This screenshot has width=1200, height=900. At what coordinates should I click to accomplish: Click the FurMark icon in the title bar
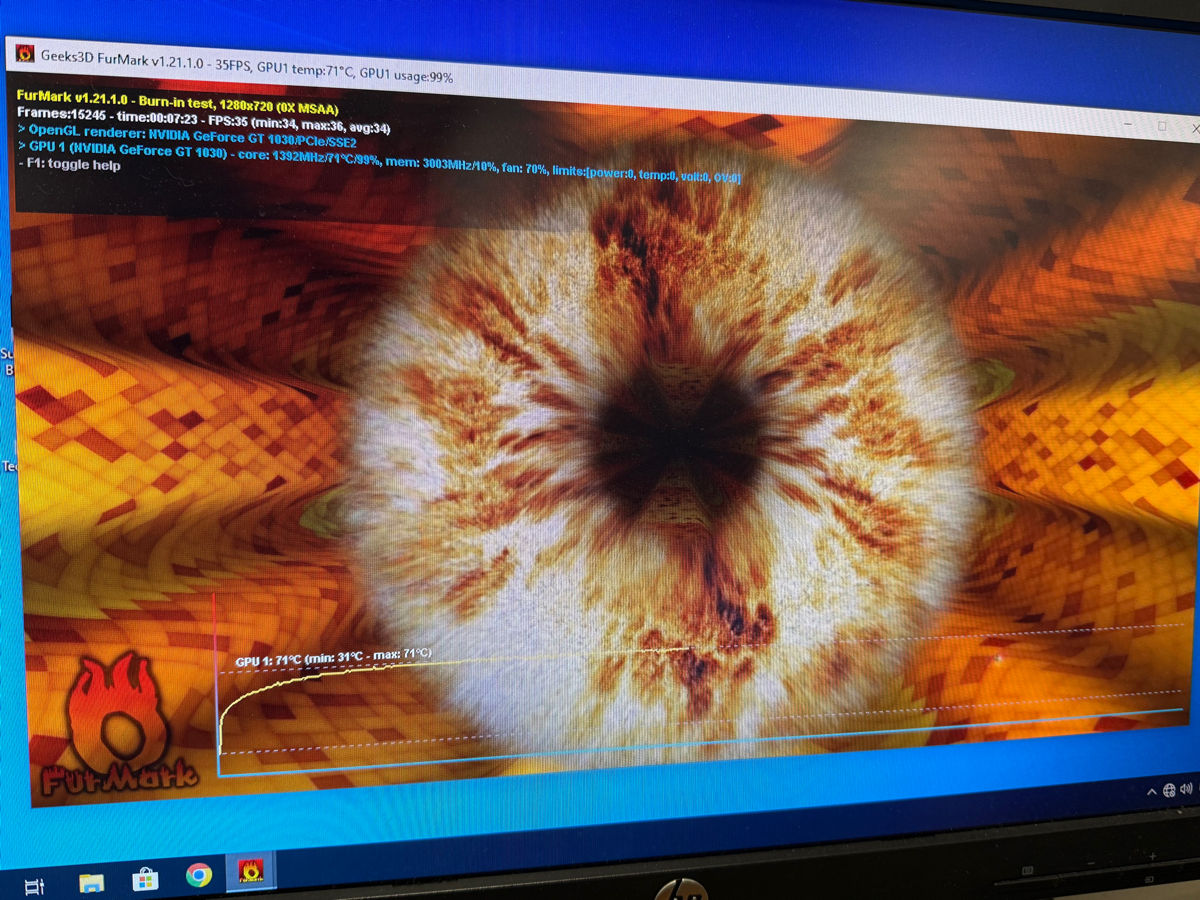[x=24, y=52]
